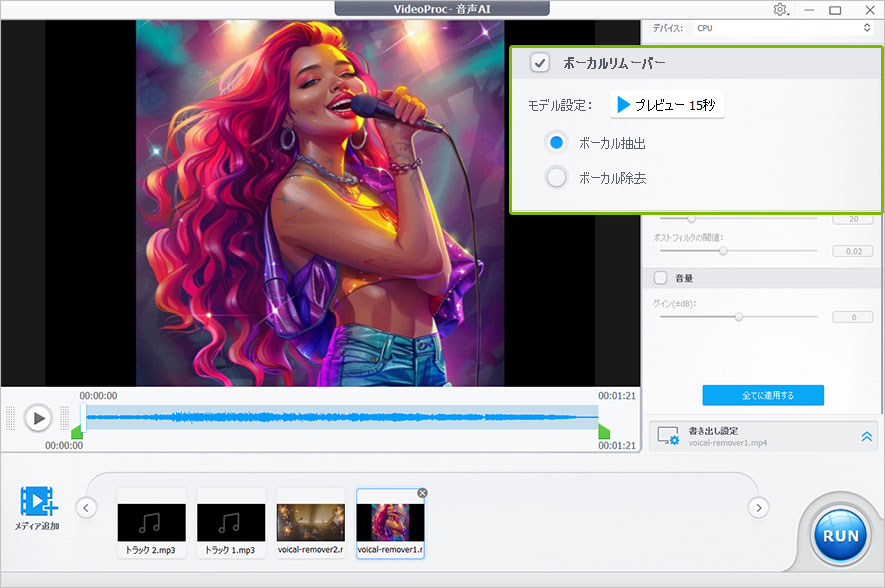Viewport: 885px width, 588px height.
Task: Minimize the VideoProc window
Action: 809,10
